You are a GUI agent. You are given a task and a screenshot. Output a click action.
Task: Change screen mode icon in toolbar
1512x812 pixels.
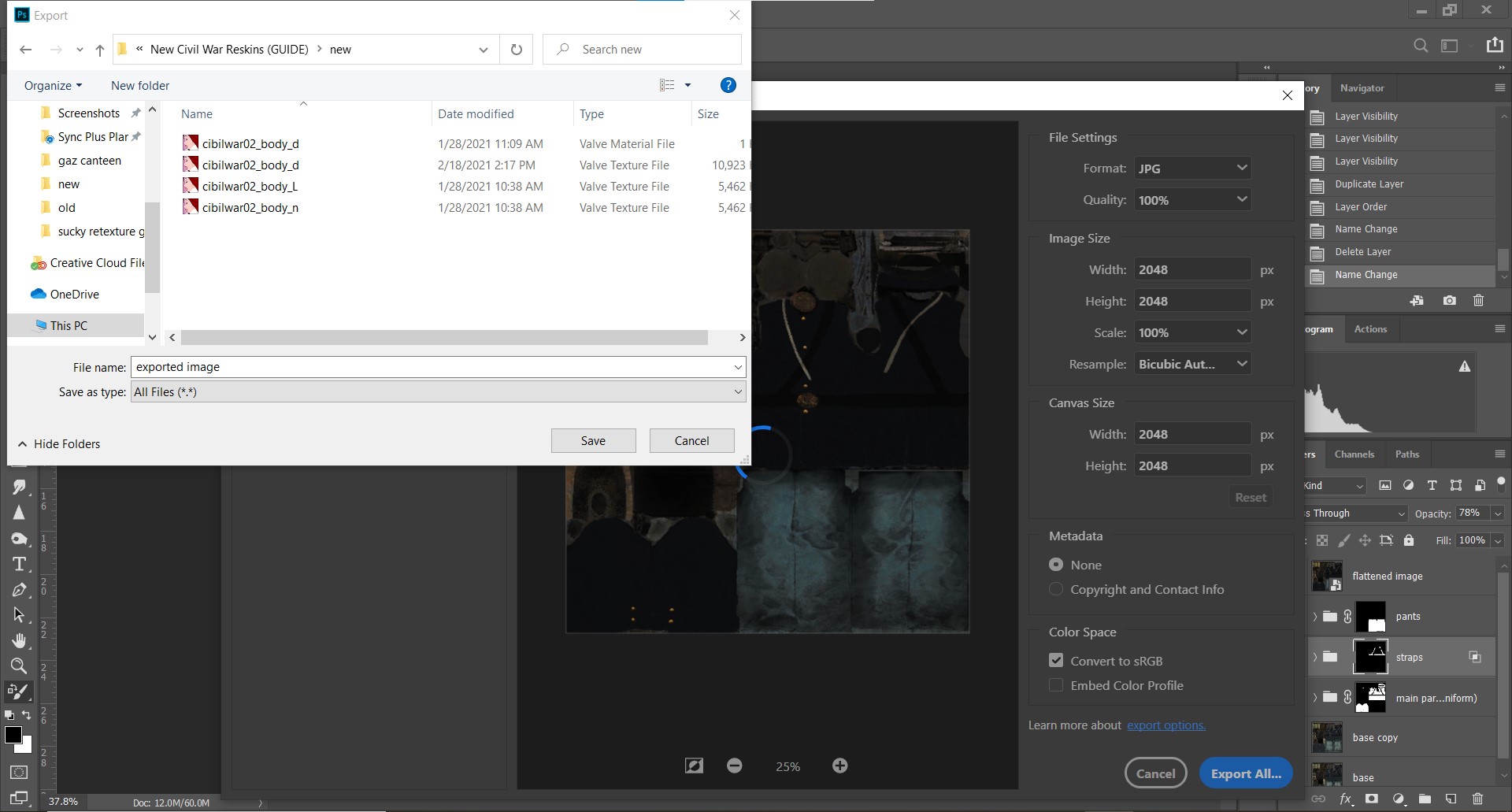[x=19, y=798]
